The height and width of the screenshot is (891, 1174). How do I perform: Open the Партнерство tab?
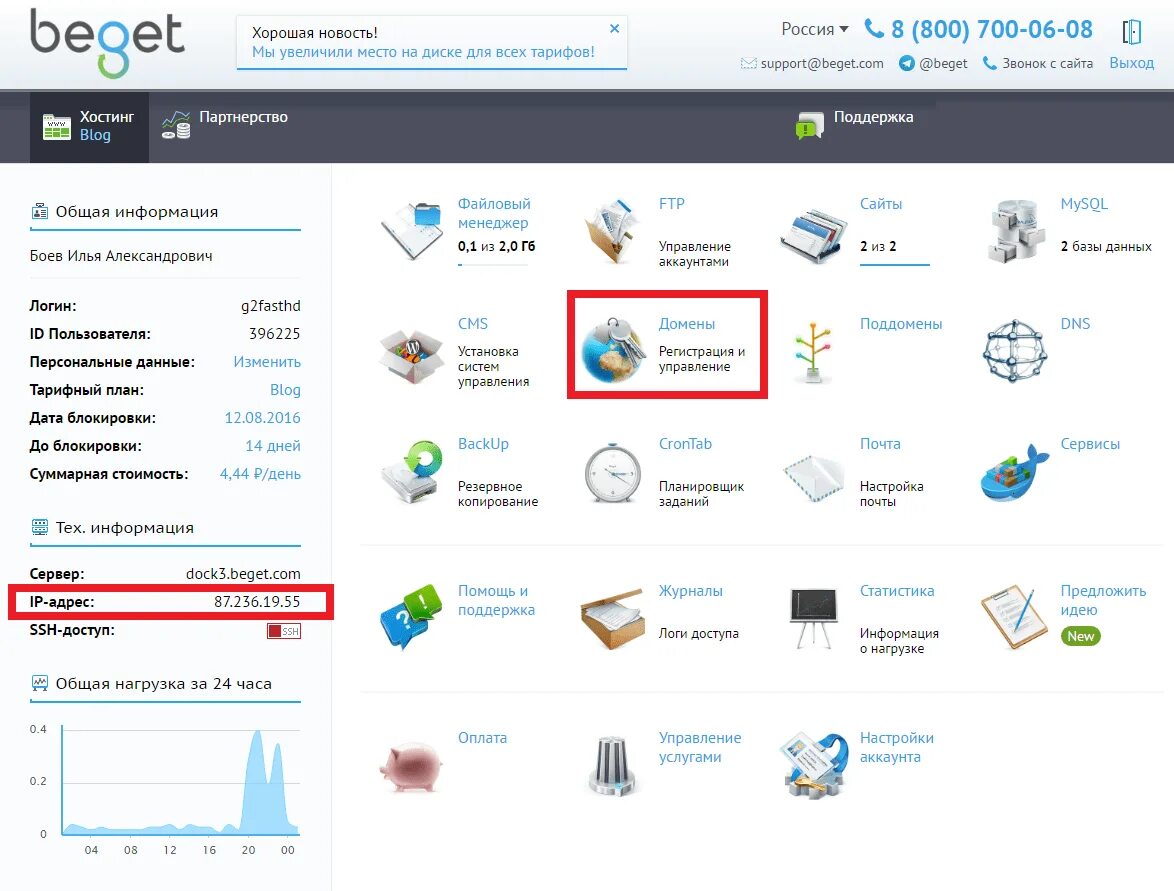[x=225, y=125]
